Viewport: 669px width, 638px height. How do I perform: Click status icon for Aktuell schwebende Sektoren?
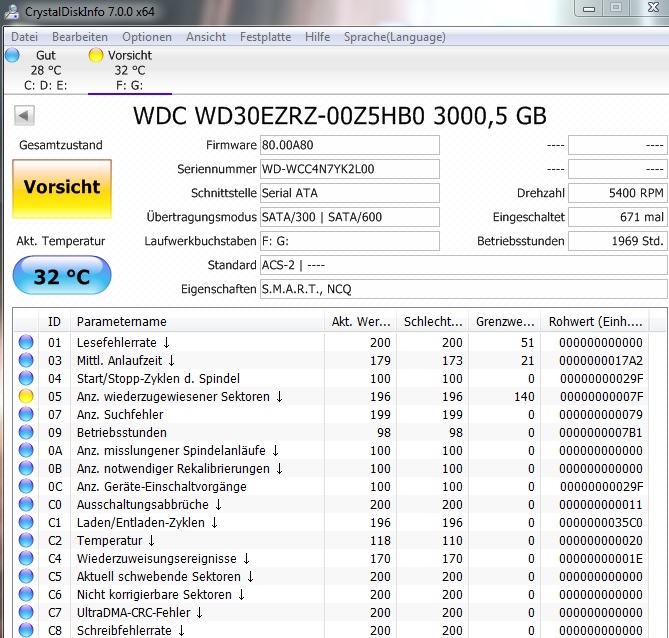point(26,577)
